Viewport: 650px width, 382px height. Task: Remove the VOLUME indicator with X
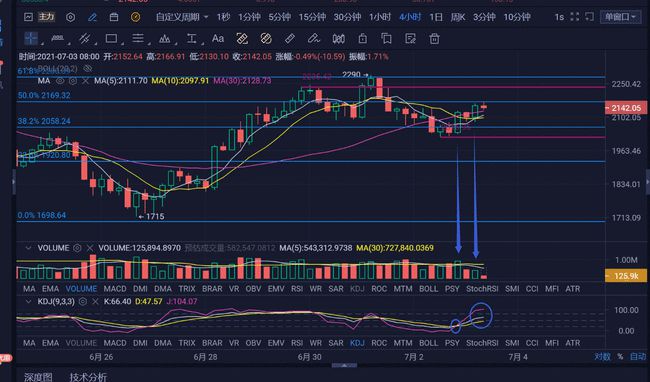90,248
